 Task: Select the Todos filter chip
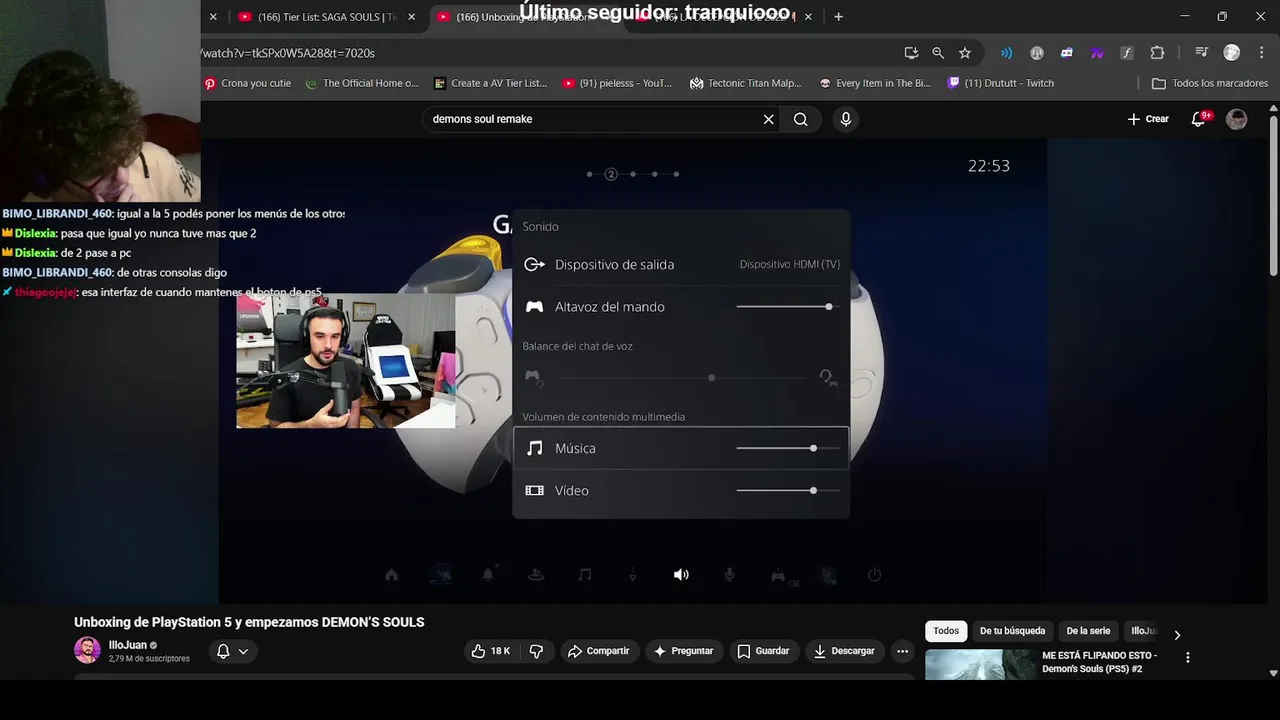[x=946, y=631]
